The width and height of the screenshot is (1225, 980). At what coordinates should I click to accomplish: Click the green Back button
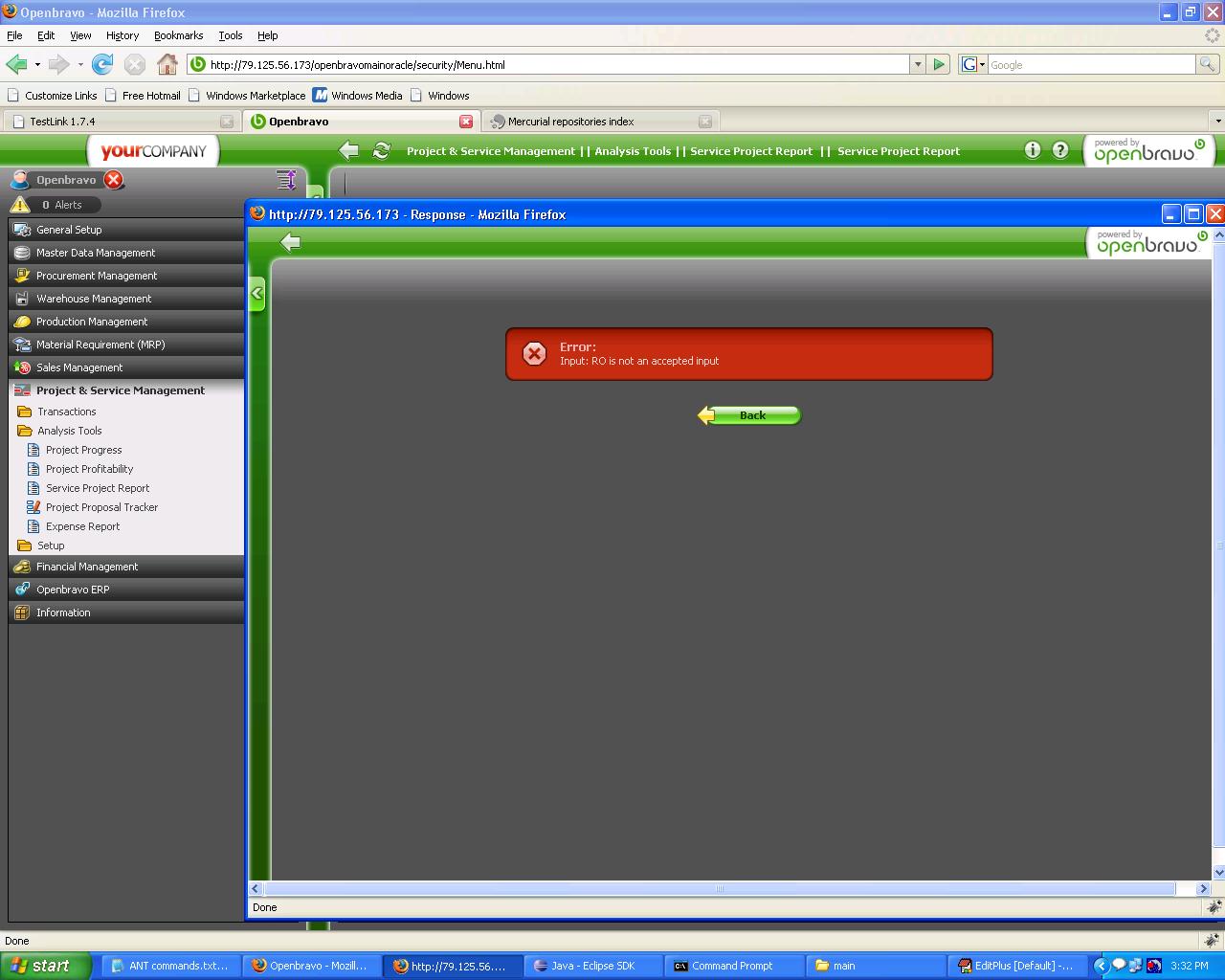coord(749,415)
